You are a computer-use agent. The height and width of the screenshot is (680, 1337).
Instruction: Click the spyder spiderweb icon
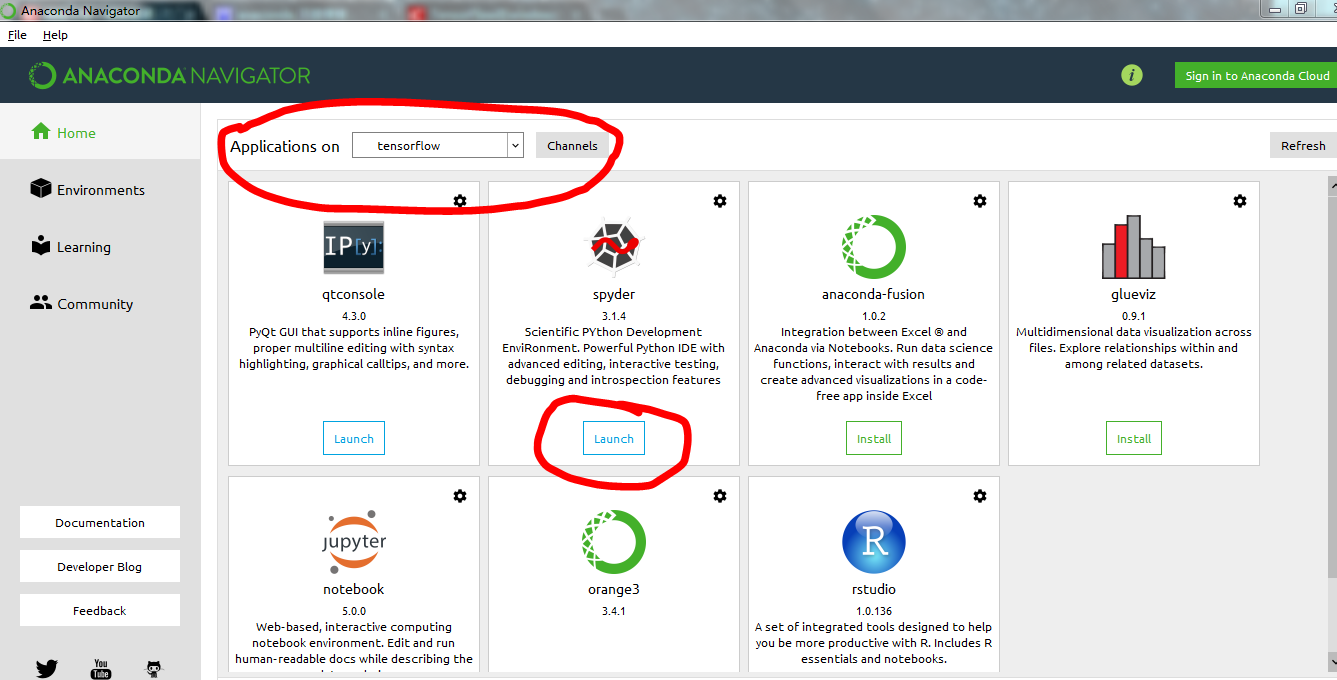613,247
